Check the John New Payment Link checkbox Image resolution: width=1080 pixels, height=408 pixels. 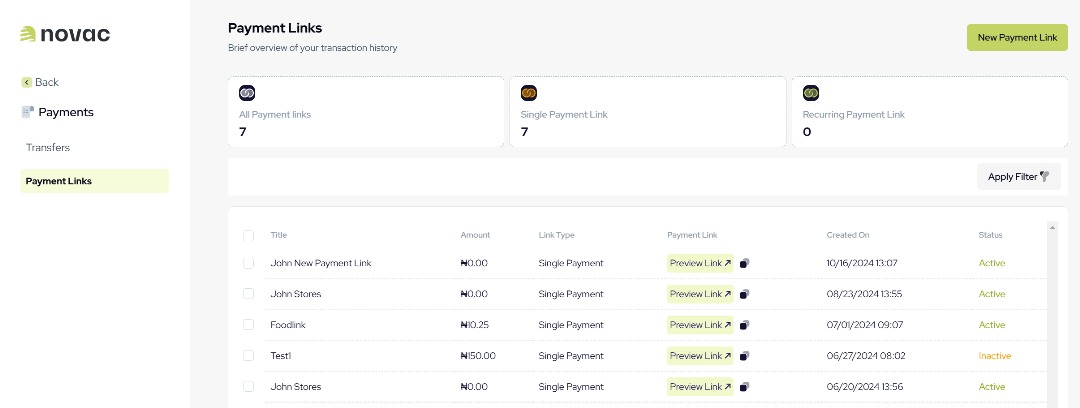coord(248,263)
